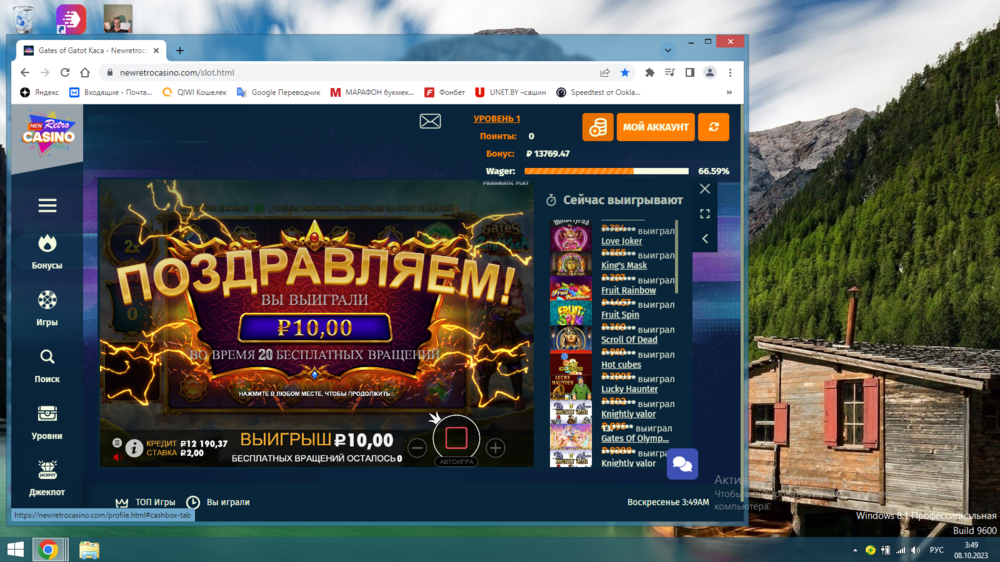
Task: Open the Игры section in sidebar
Action: [x=47, y=301]
